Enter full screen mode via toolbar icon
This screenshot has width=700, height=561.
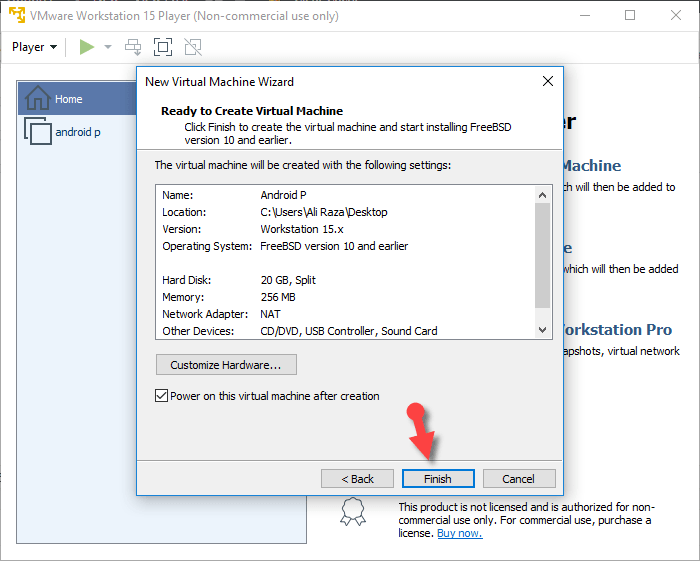[163, 47]
